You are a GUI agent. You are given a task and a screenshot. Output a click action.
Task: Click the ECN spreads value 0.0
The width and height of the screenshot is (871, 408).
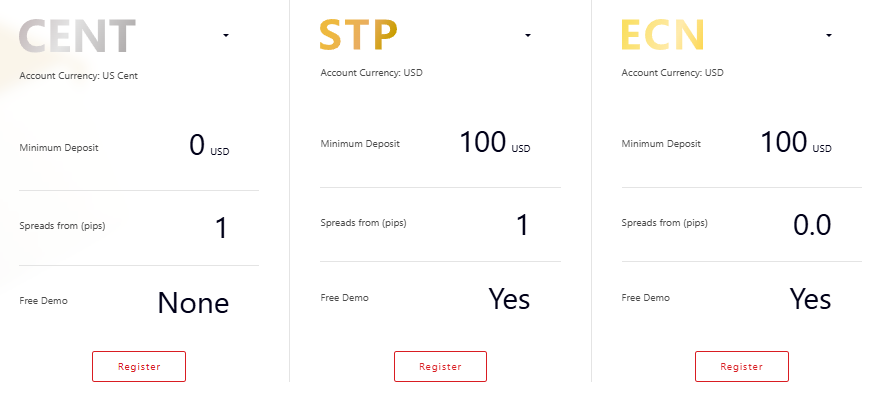tap(812, 225)
